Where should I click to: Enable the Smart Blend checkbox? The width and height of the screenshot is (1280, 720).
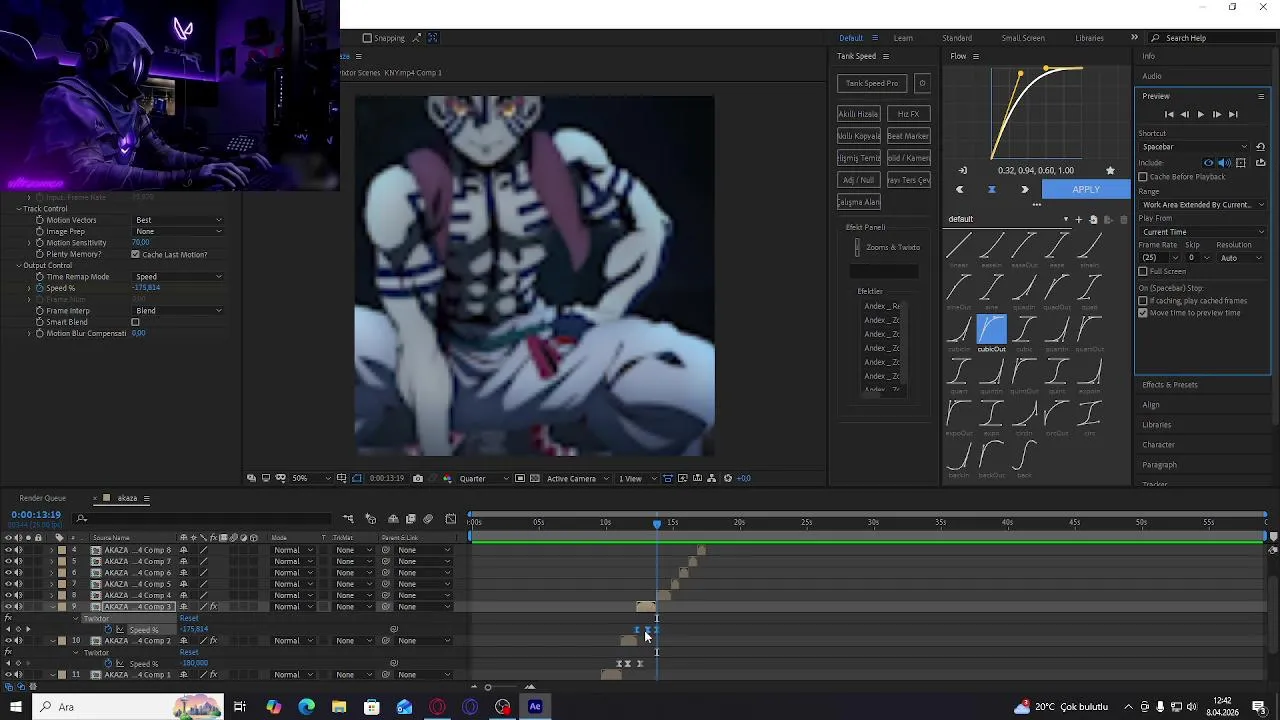pos(135,322)
